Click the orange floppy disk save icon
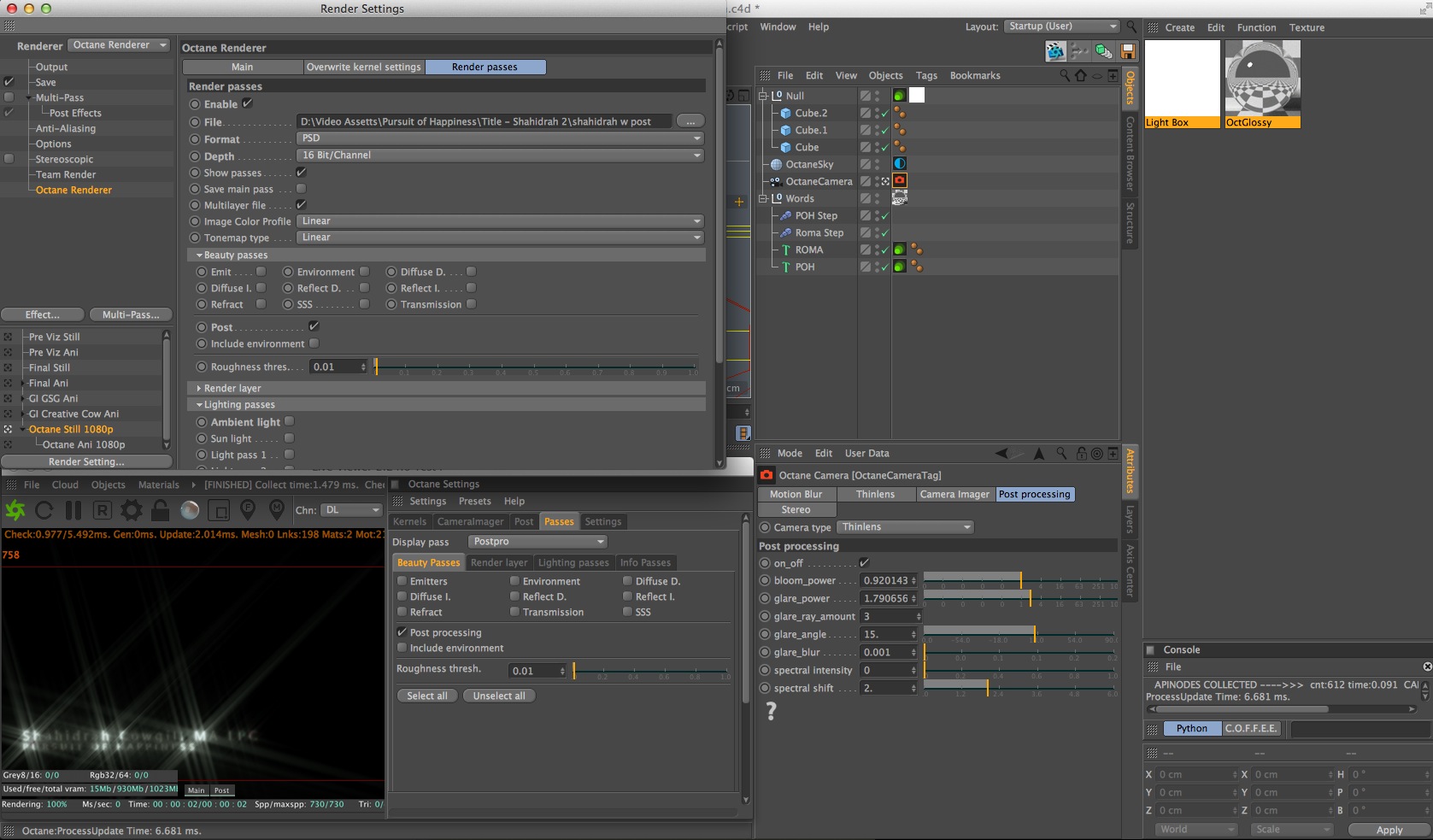This screenshot has width=1433, height=840. pos(1128,51)
